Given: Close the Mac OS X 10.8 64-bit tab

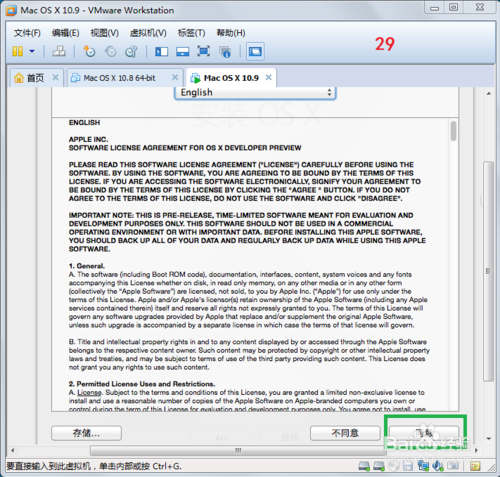Looking at the screenshot, I should pos(175,77).
